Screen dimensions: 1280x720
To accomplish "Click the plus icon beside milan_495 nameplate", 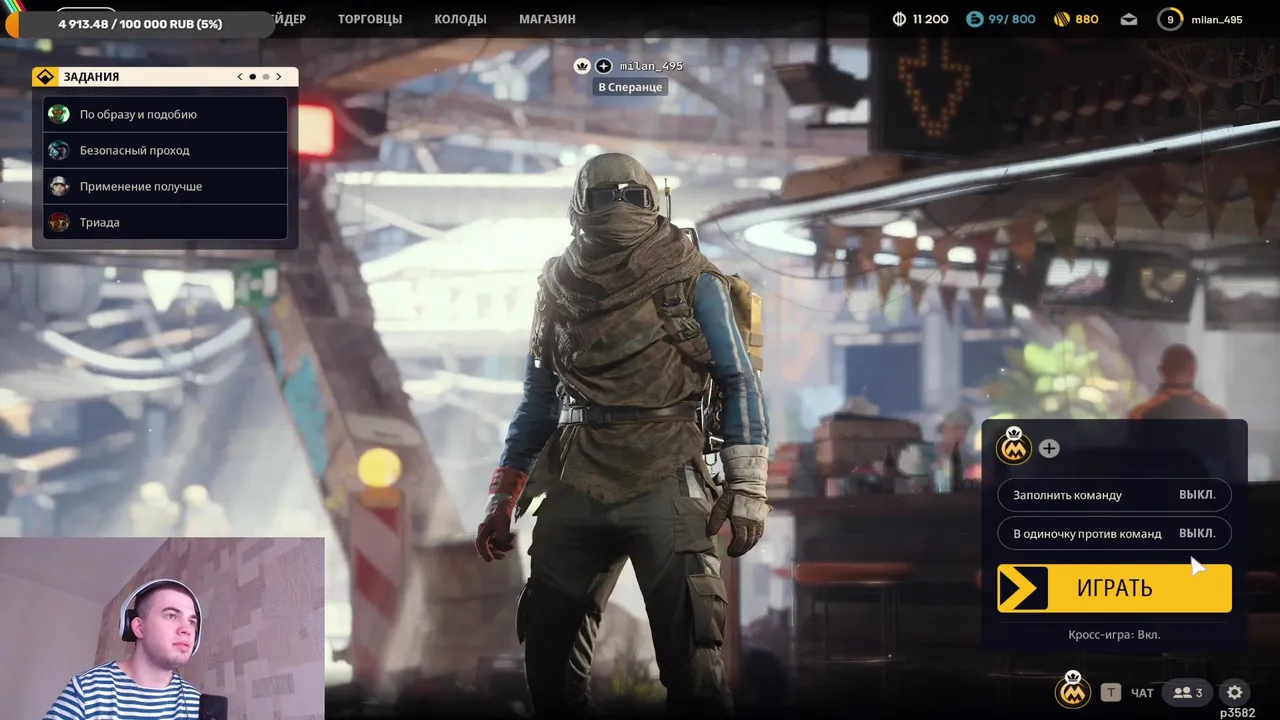I will point(604,66).
